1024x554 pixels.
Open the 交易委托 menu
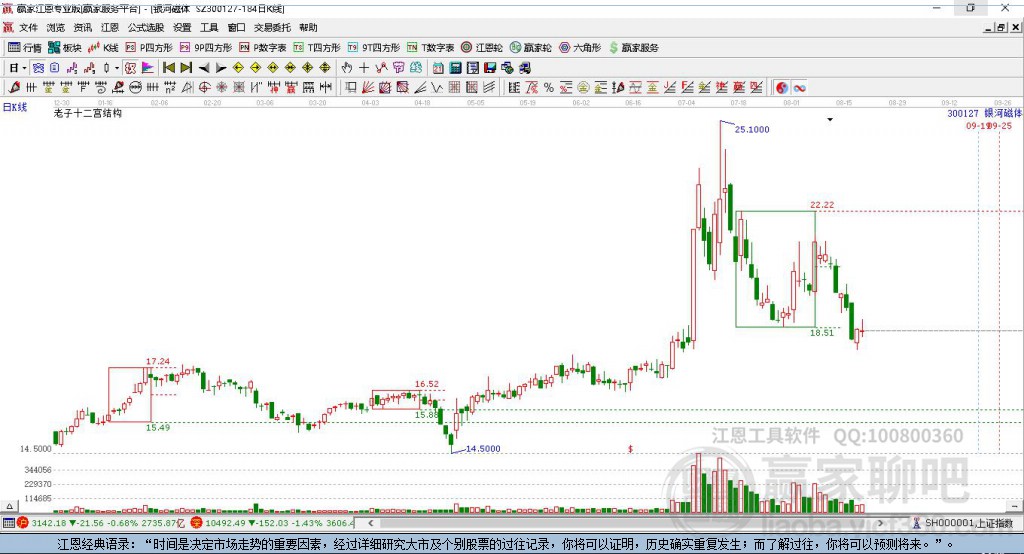272,27
